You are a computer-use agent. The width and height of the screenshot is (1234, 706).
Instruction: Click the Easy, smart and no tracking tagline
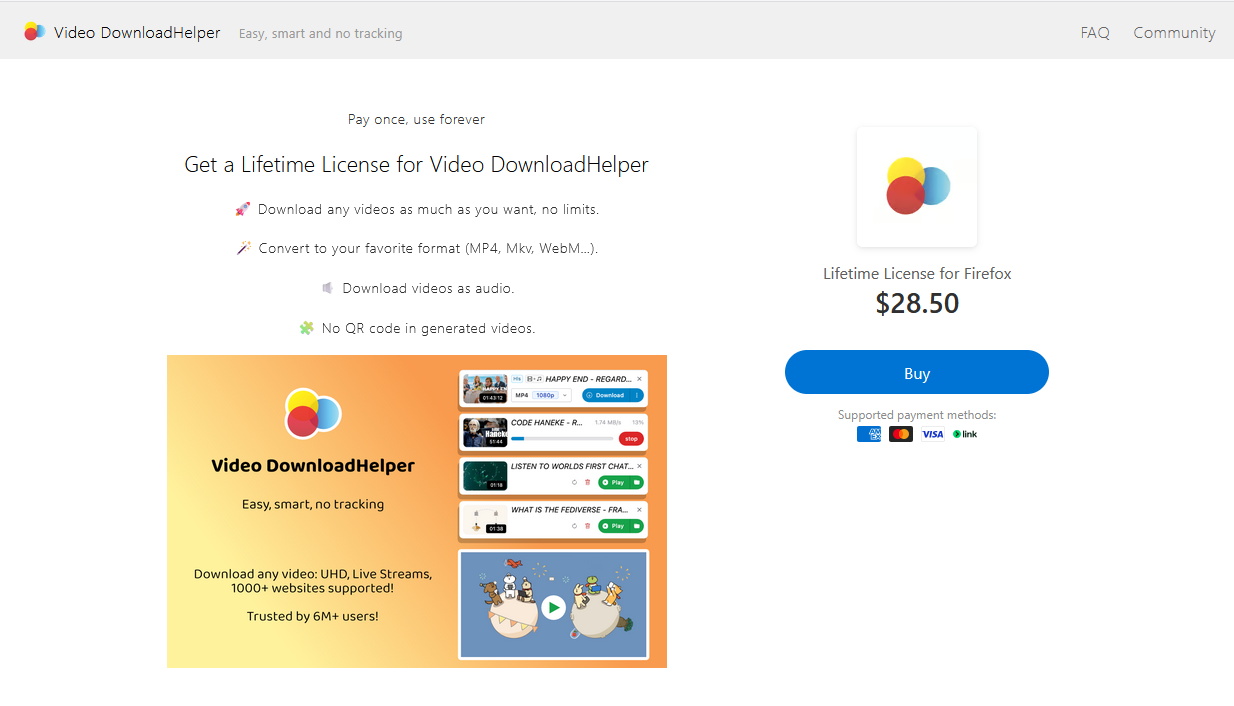click(320, 33)
